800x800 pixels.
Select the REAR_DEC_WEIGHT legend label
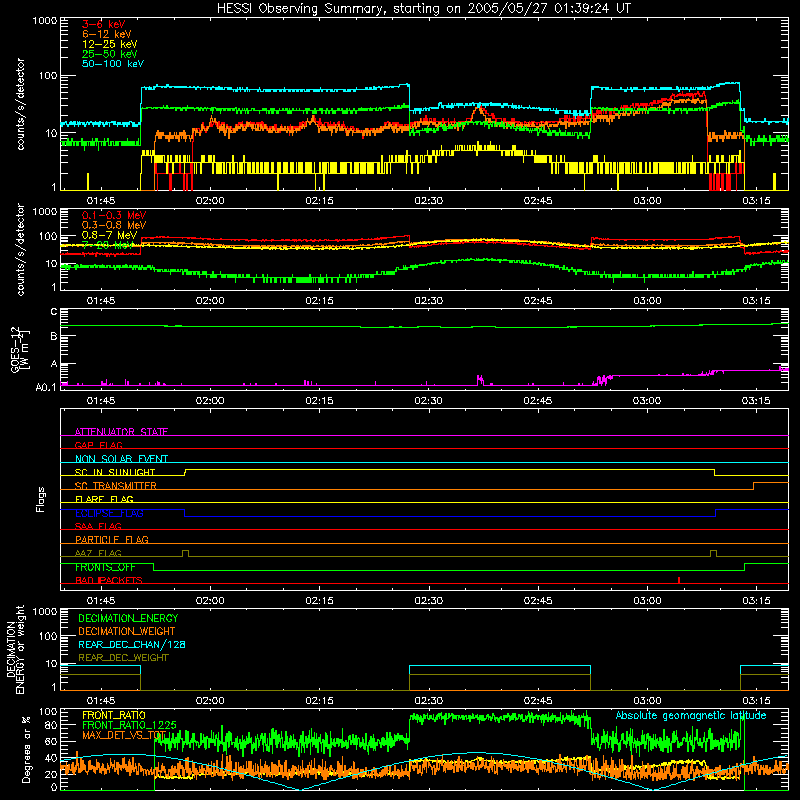click(x=123, y=658)
